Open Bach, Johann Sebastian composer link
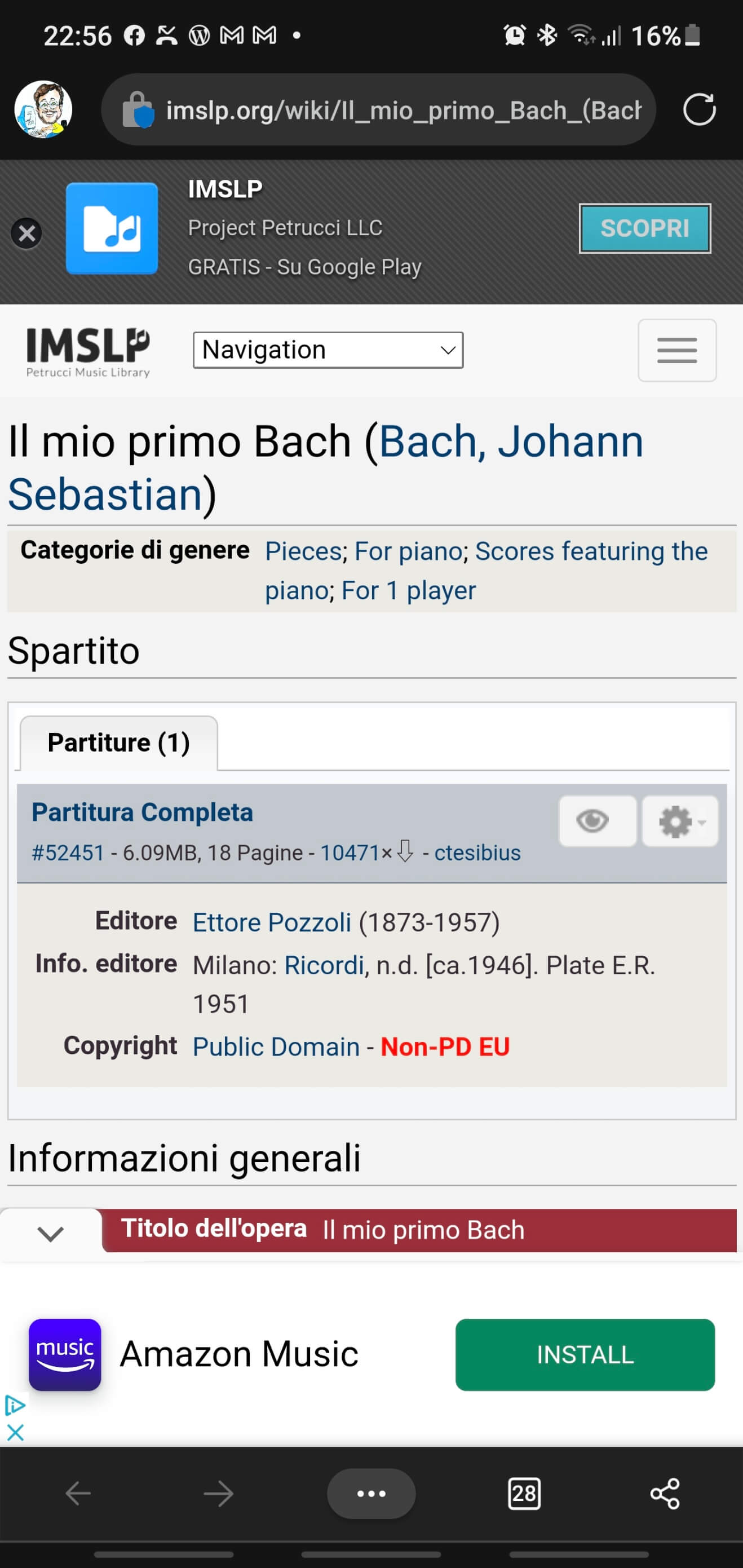The height and width of the screenshot is (1568, 743). pos(510,441)
